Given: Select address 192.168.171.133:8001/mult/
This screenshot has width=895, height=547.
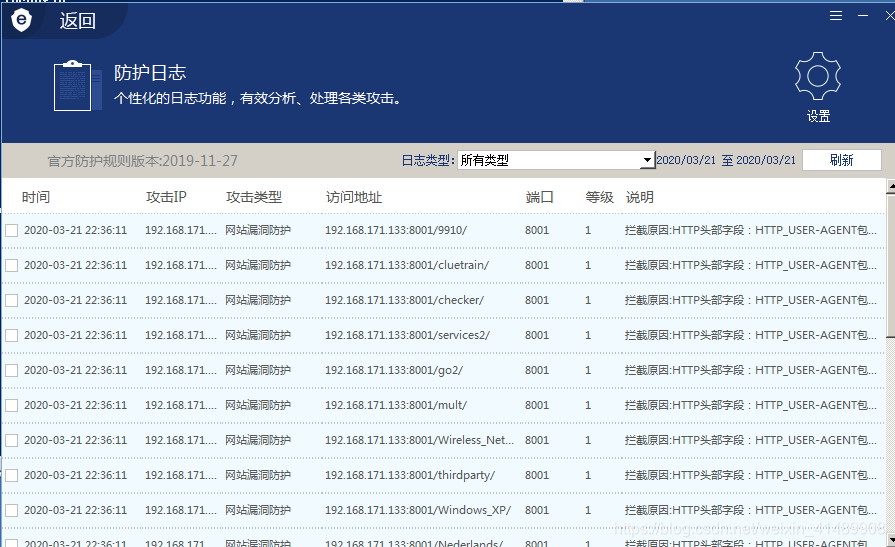Looking at the screenshot, I should [396, 405].
